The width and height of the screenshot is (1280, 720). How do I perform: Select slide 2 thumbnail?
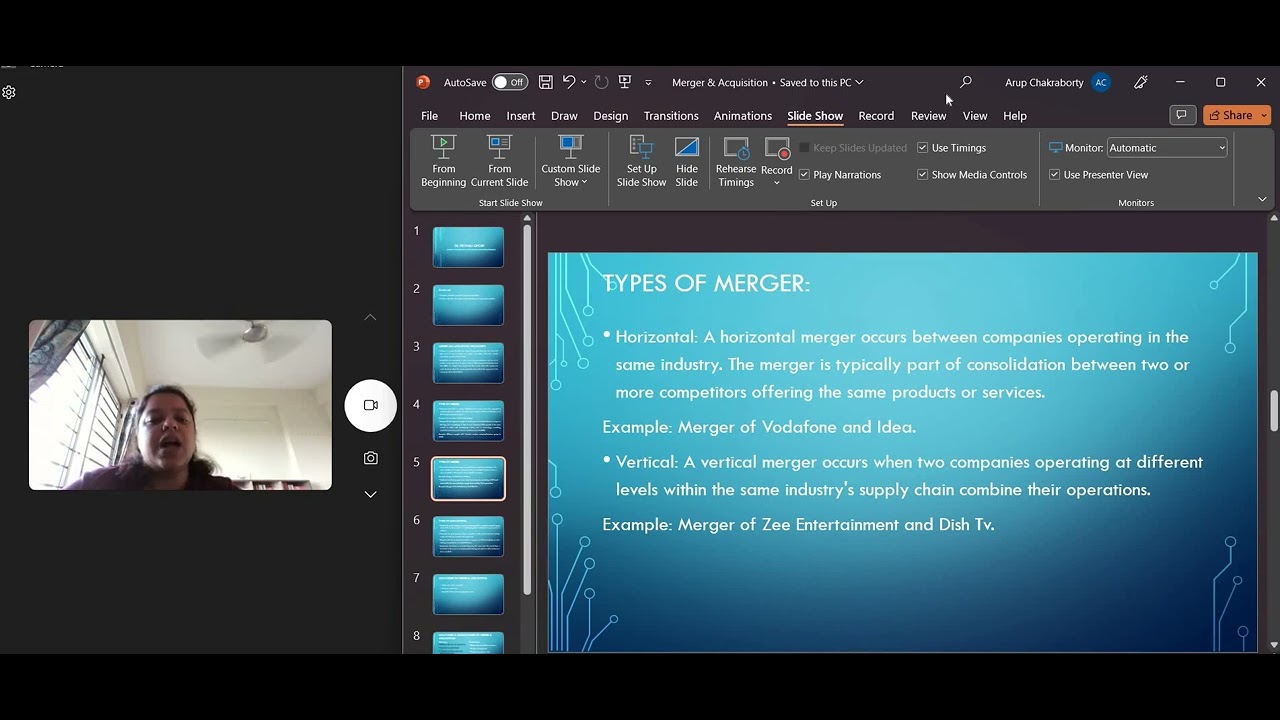[x=468, y=305]
